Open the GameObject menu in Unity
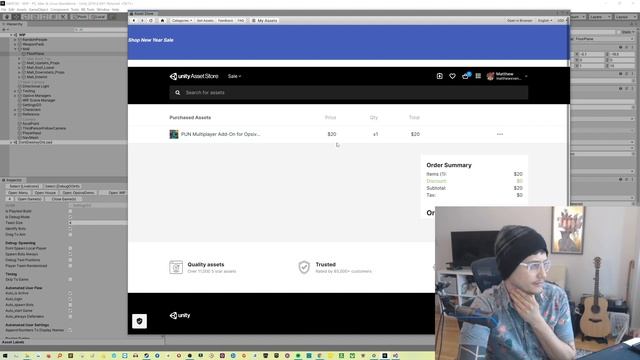640x360 pixels. pos(38,9)
